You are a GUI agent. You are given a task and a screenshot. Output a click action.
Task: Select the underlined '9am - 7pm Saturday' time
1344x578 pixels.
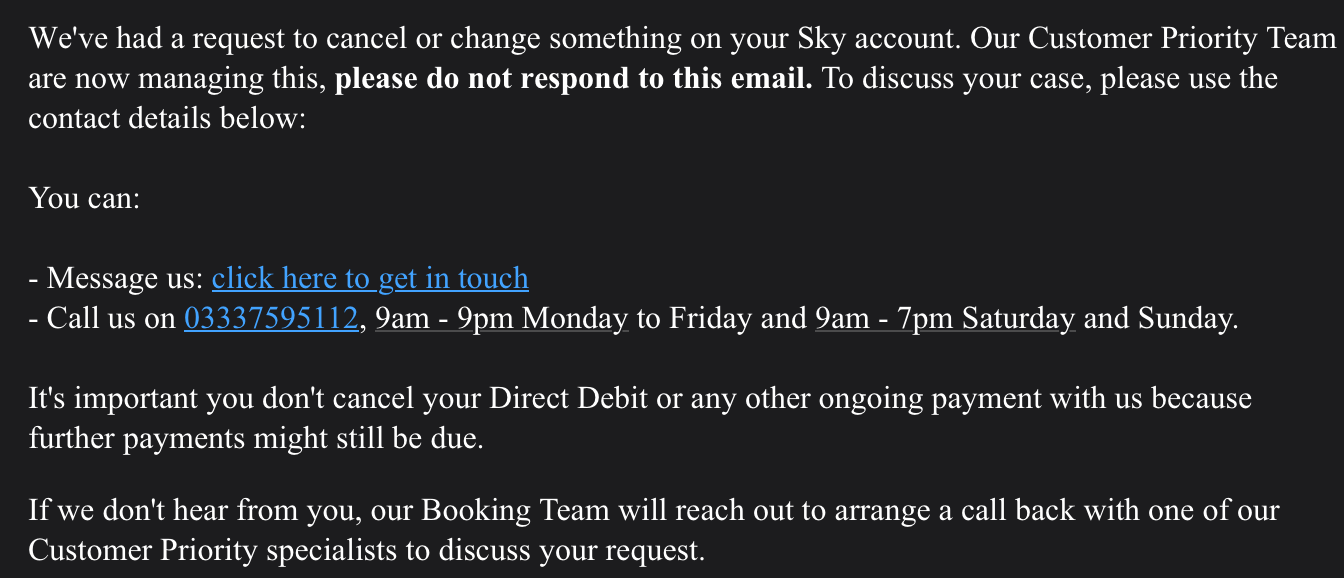tap(945, 318)
